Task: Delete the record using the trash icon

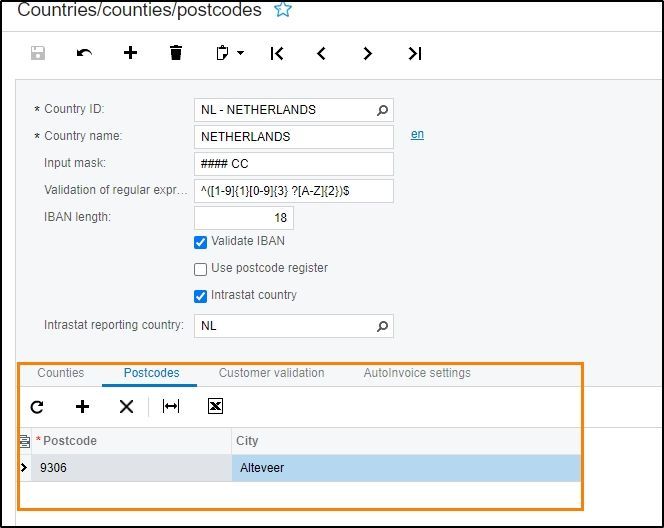Action: point(176,53)
